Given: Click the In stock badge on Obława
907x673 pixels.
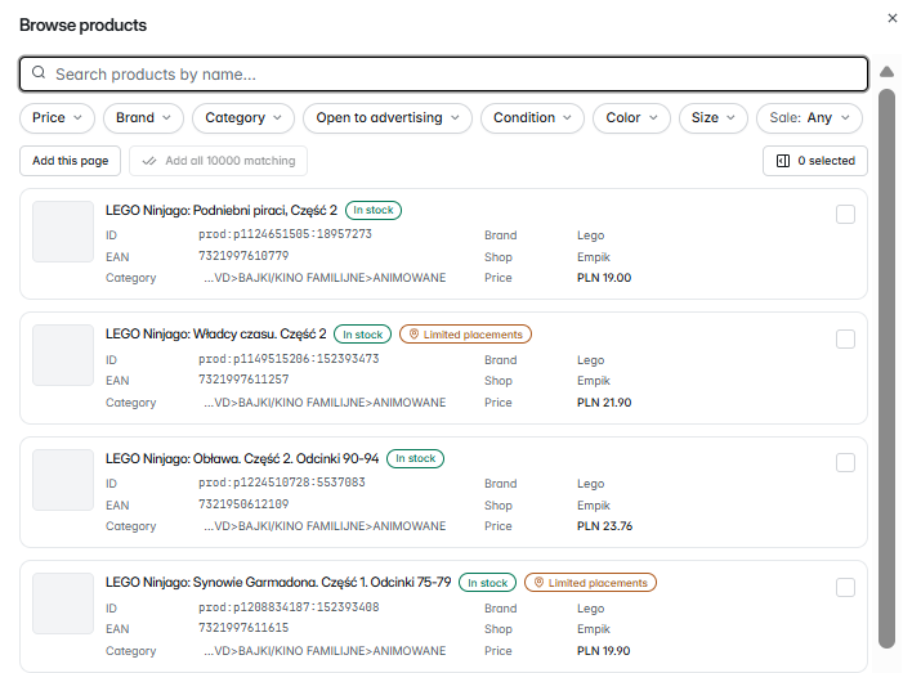Looking at the screenshot, I should tap(415, 458).
